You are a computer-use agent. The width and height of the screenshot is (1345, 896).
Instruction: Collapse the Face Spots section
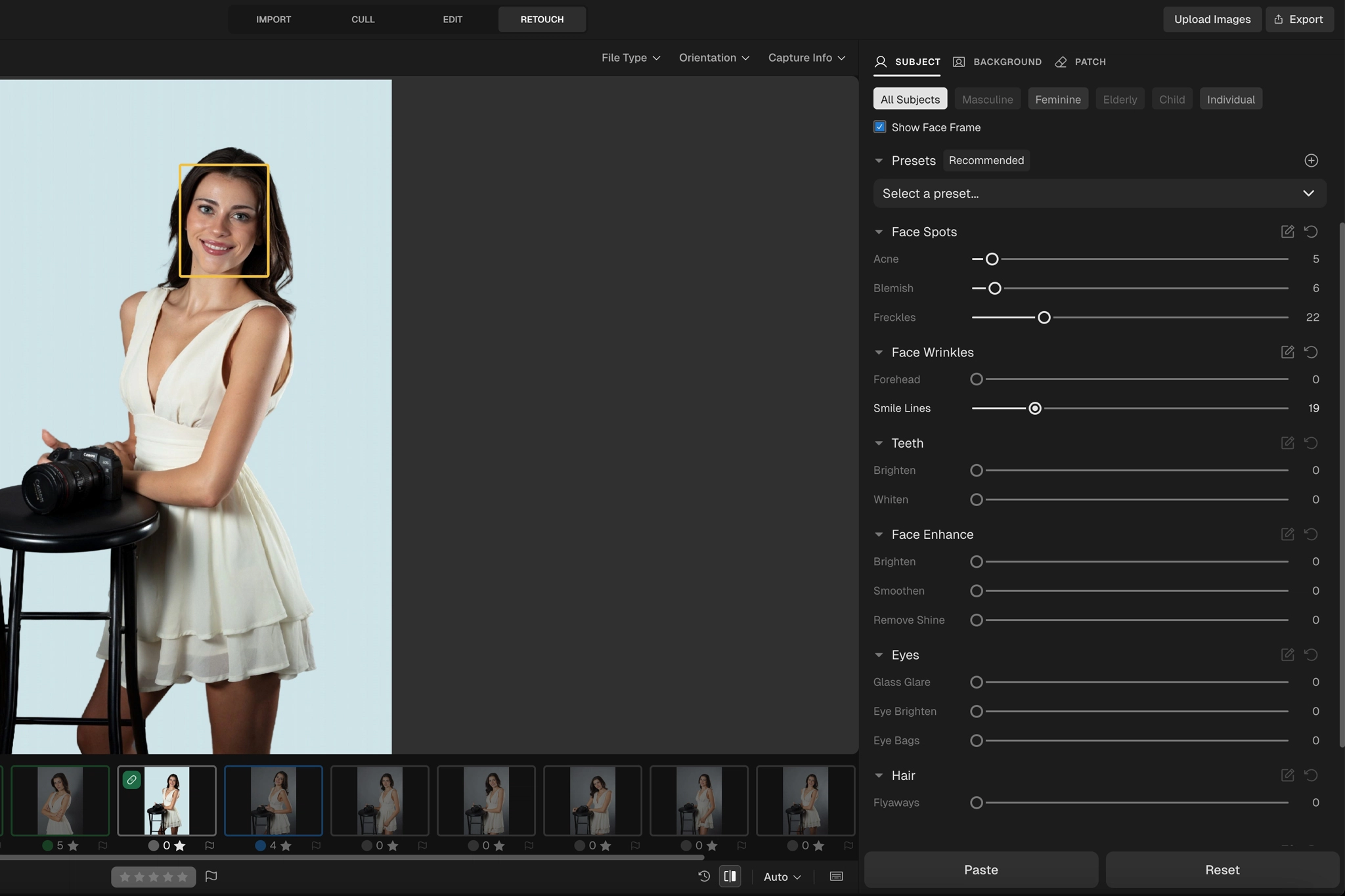point(879,232)
